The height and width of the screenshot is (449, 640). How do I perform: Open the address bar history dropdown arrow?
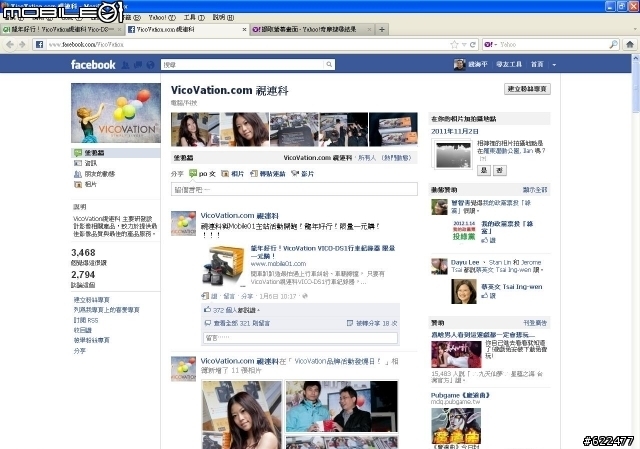pyautogui.click(x=464, y=44)
